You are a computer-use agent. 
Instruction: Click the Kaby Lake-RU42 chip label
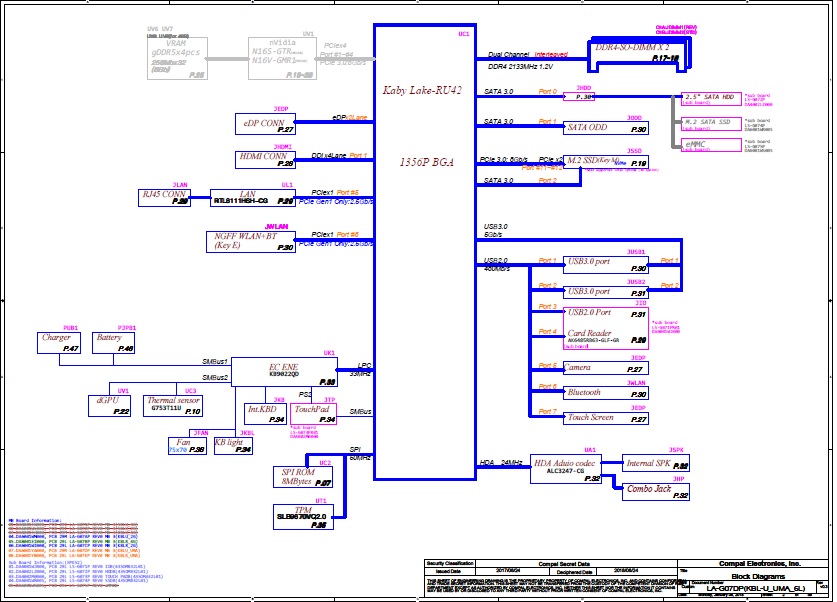[422, 90]
